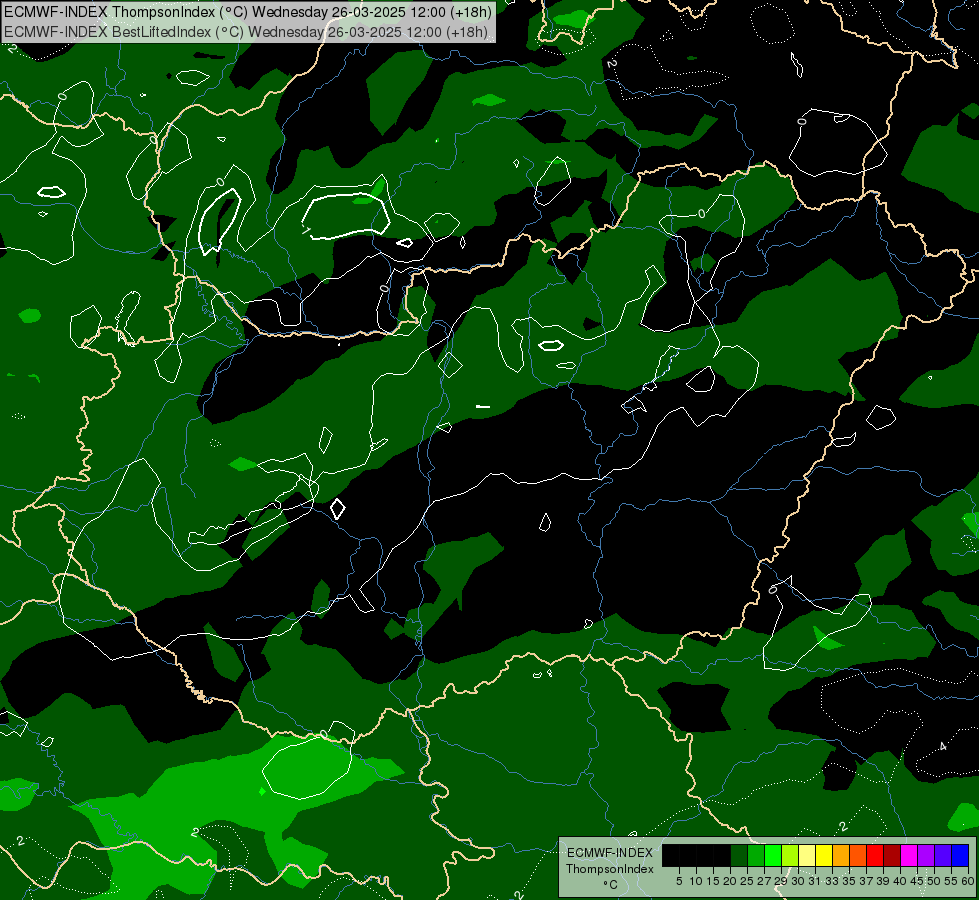979x900 pixels.
Task: Pick the yellow-green 29–30 legend swatch
Action: click(x=790, y=855)
